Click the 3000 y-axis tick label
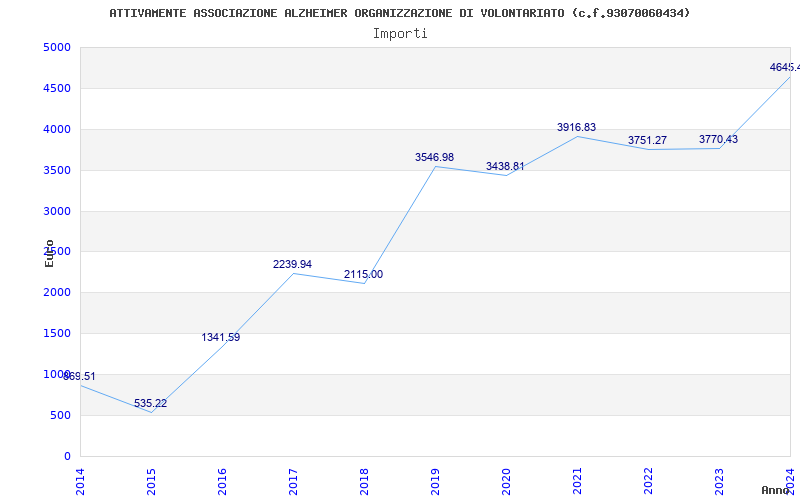The image size is (800, 500). pyautogui.click(x=57, y=211)
